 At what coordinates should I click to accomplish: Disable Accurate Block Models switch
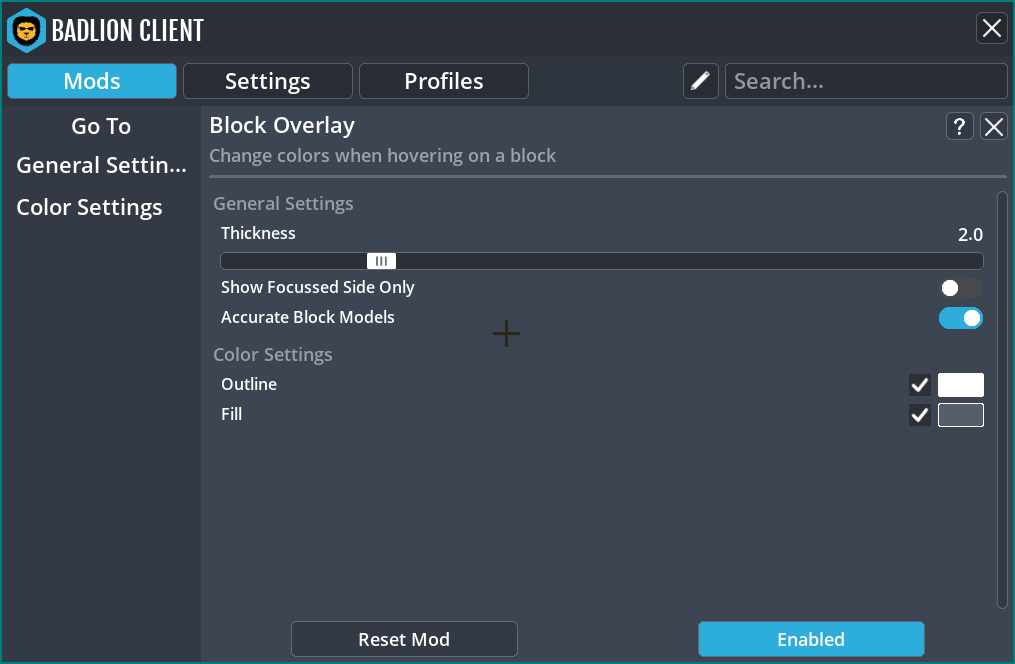pos(961,318)
